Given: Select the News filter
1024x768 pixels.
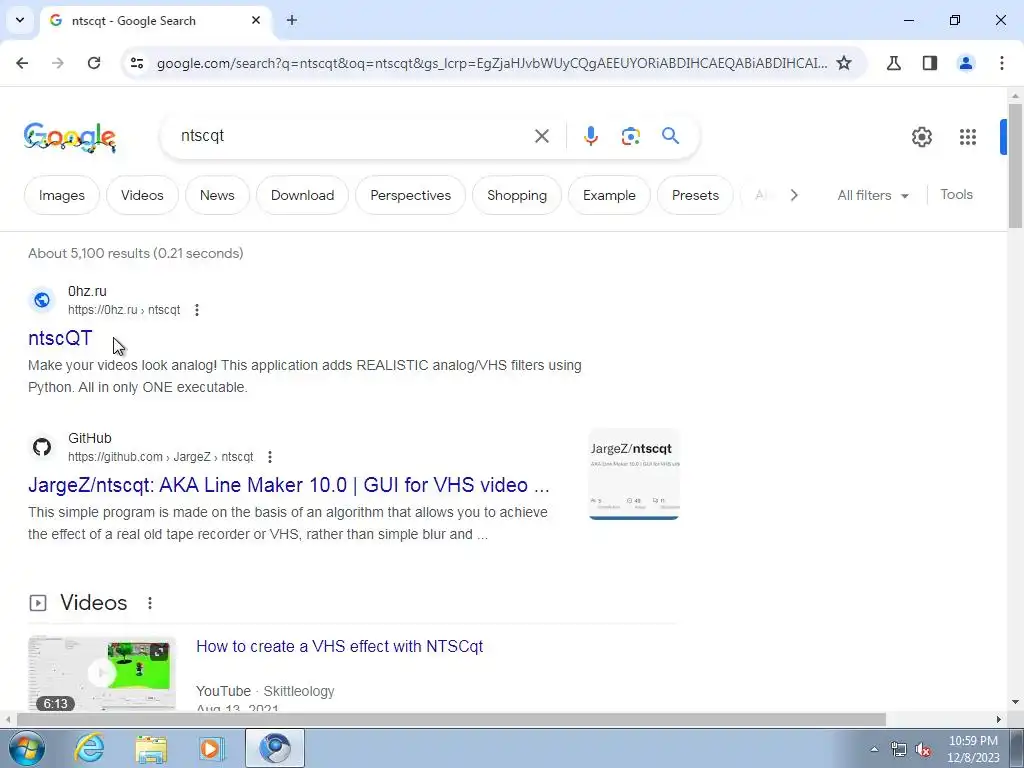Looking at the screenshot, I should point(217,195).
